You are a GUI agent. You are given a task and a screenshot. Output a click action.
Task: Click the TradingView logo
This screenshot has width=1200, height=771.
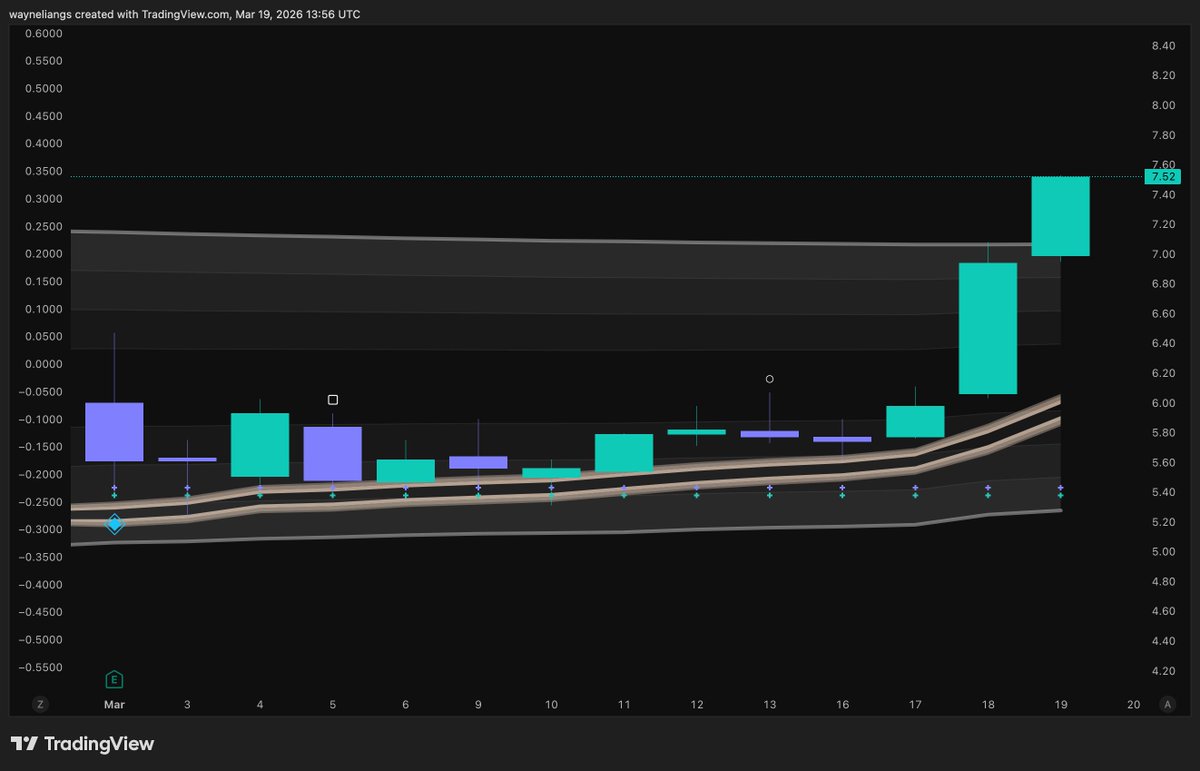[x=83, y=744]
